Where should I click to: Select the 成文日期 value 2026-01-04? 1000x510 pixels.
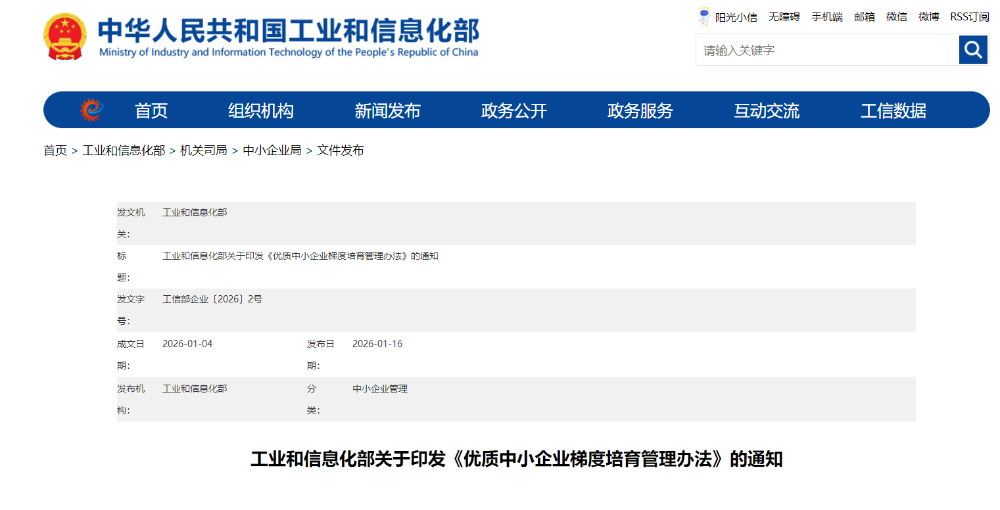[x=188, y=344]
